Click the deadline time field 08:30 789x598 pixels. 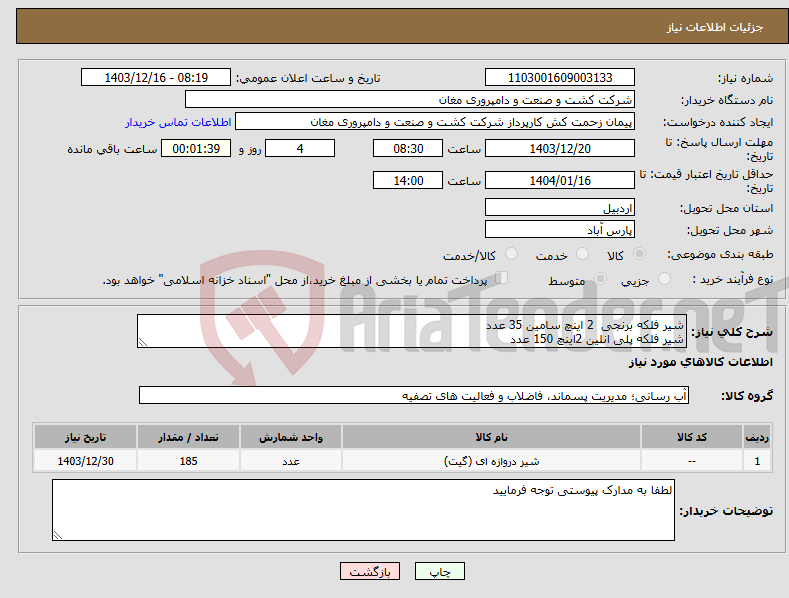pyautogui.click(x=408, y=148)
